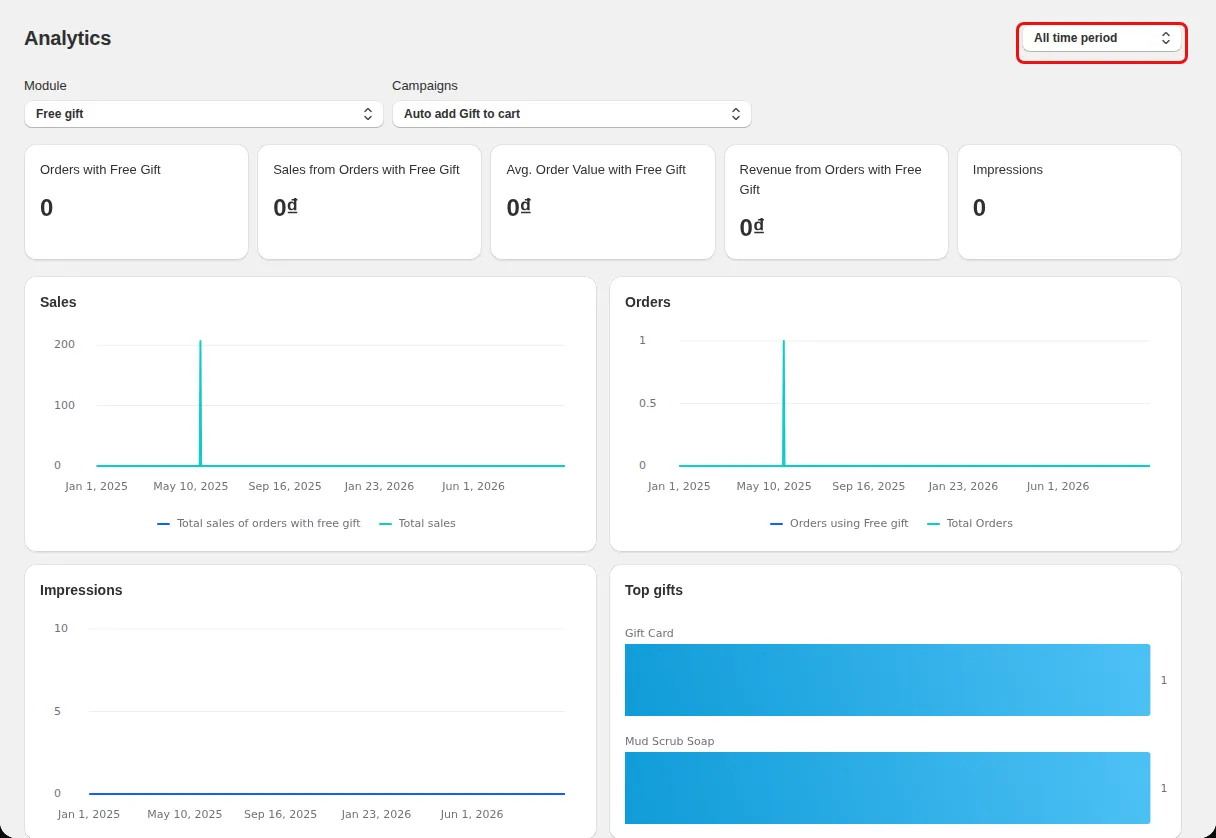
Task: Click the spike in the Sales chart
Action: pyautogui.click(x=200, y=403)
